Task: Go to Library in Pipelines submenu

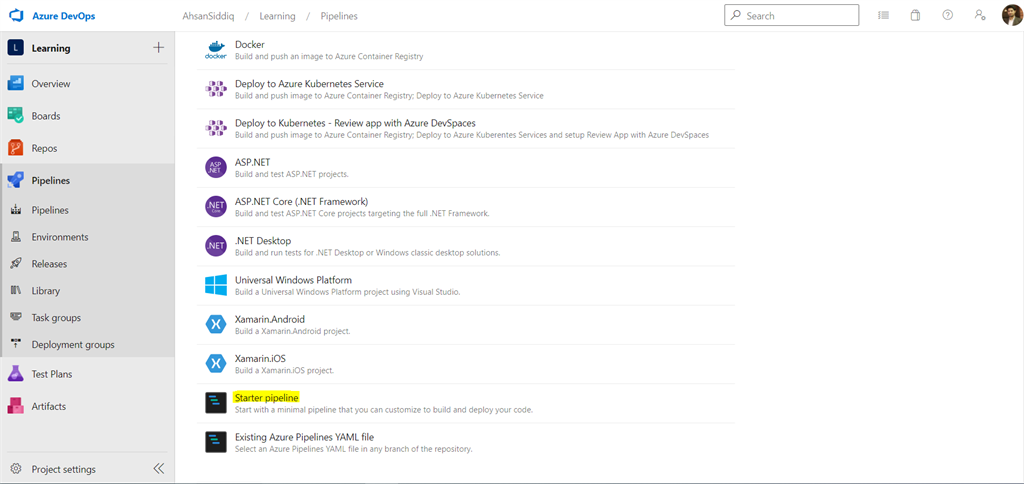Action: point(46,291)
